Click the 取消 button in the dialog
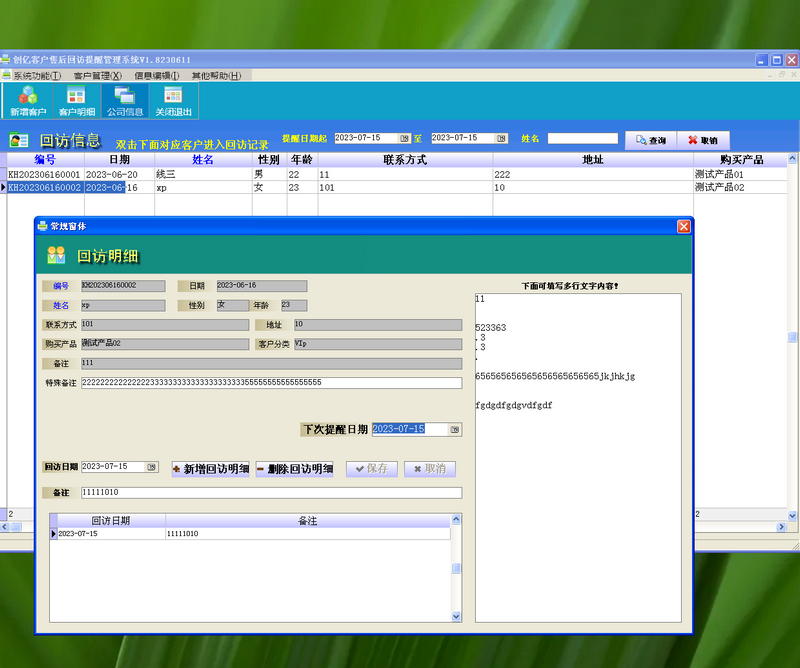 [430, 468]
